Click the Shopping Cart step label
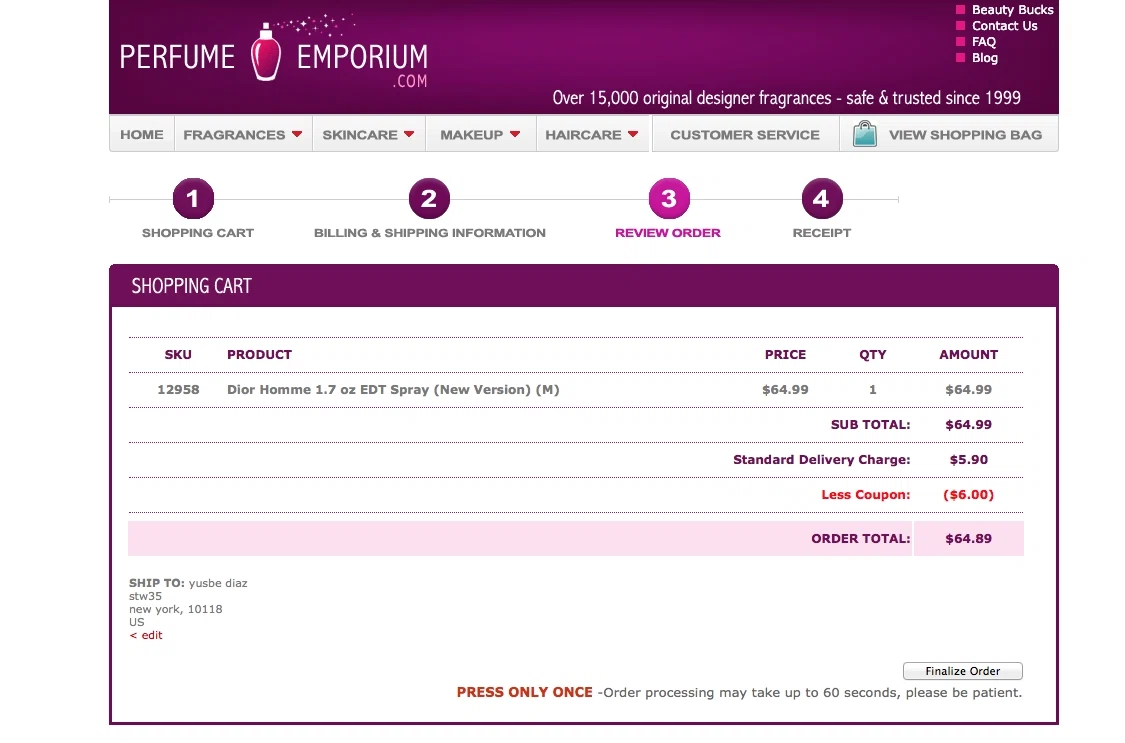 (197, 232)
